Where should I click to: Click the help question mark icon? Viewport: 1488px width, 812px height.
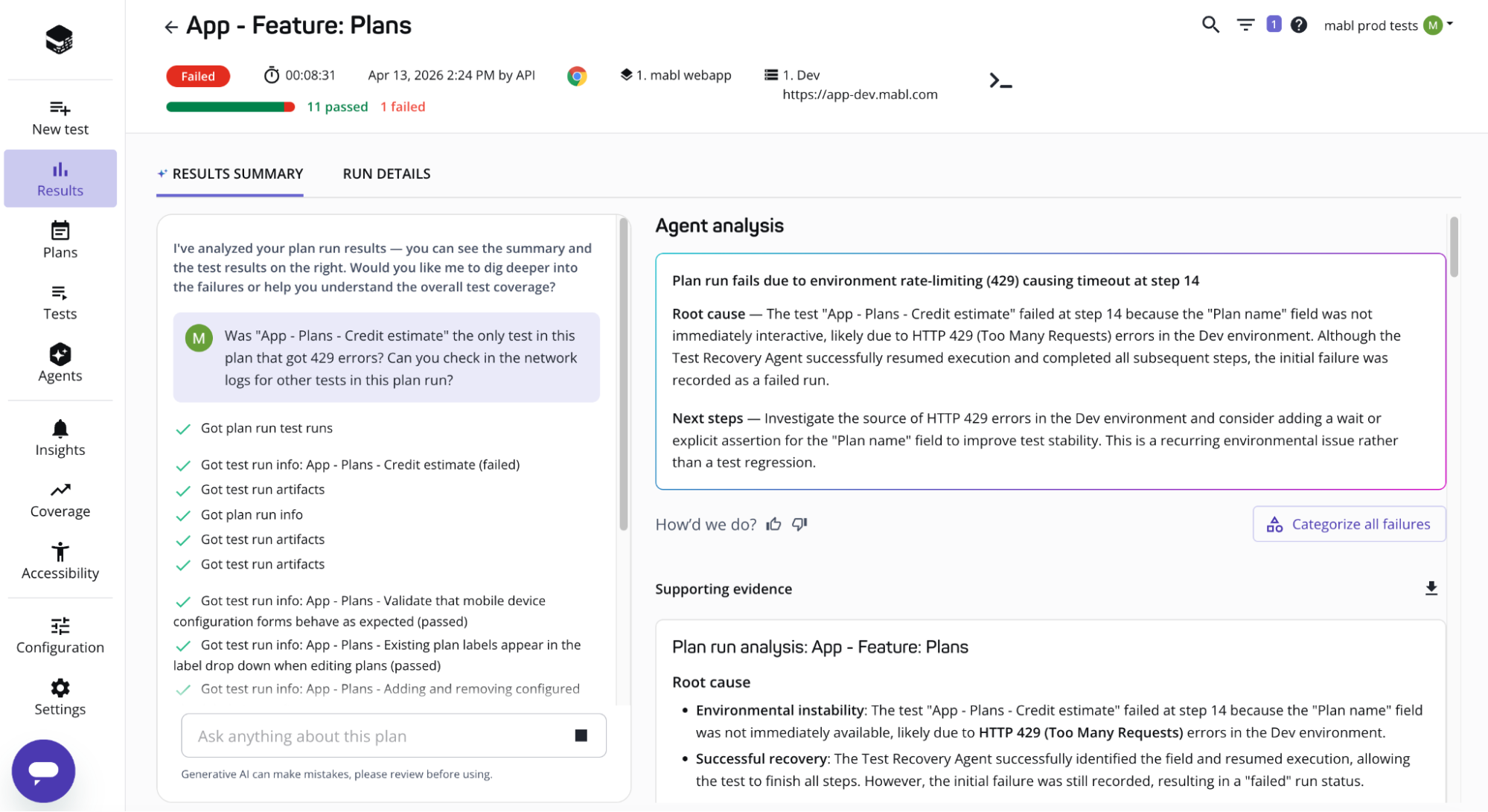(x=1299, y=25)
